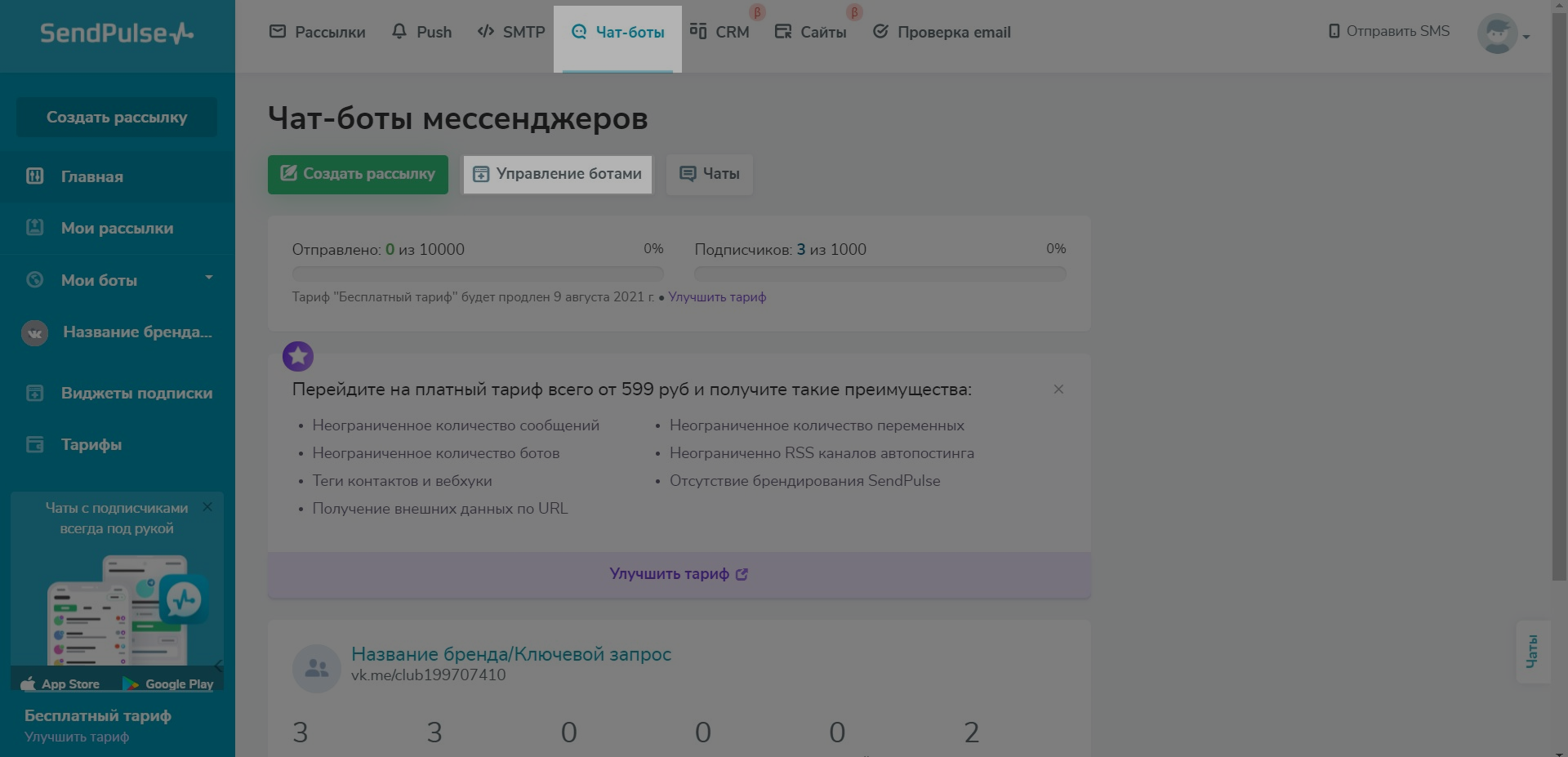The height and width of the screenshot is (757, 1568).
Task: Select the Чат-боты tab
Action: pyautogui.click(x=617, y=33)
